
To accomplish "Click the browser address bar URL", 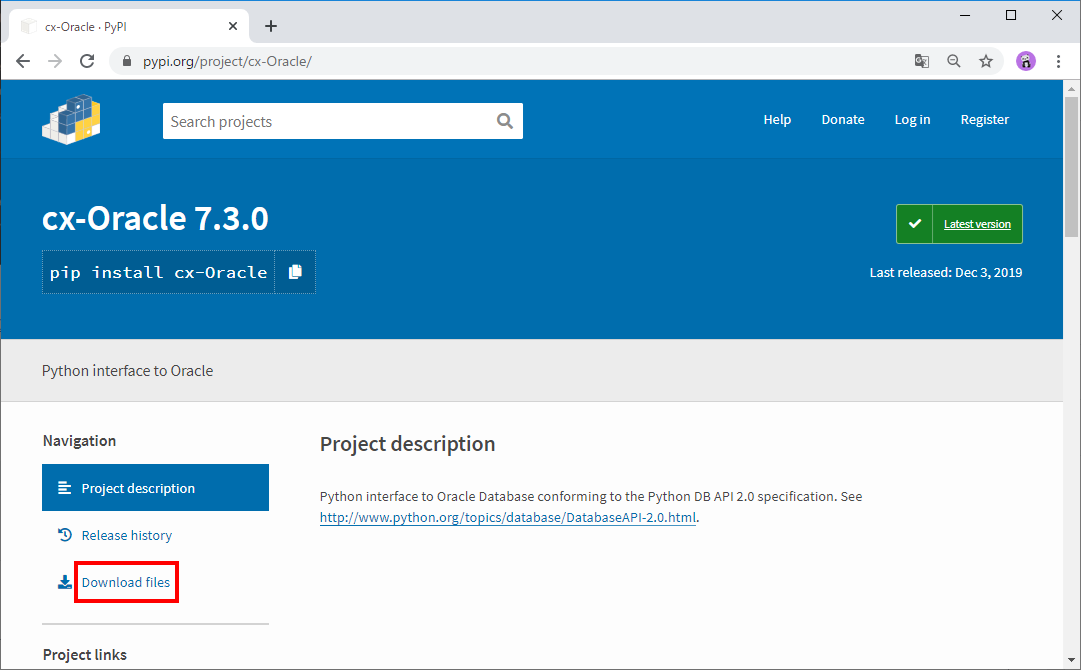I will pyautogui.click(x=228, y=61).
